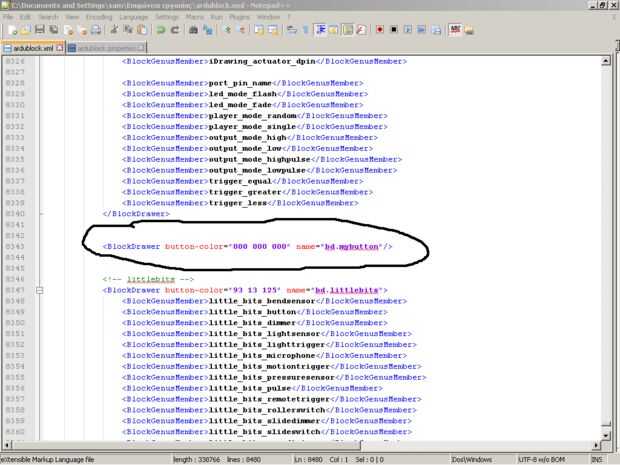Click the Copy toolbar icon
This screenshot has height=465, width=620.
128,30
